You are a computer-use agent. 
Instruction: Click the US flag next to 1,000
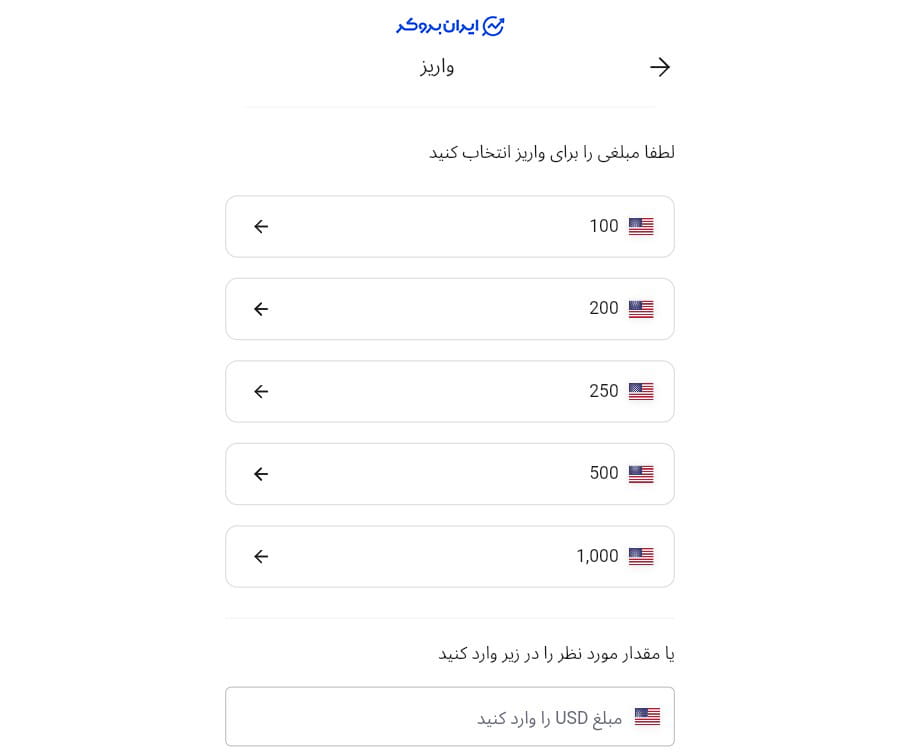(640, 556)
